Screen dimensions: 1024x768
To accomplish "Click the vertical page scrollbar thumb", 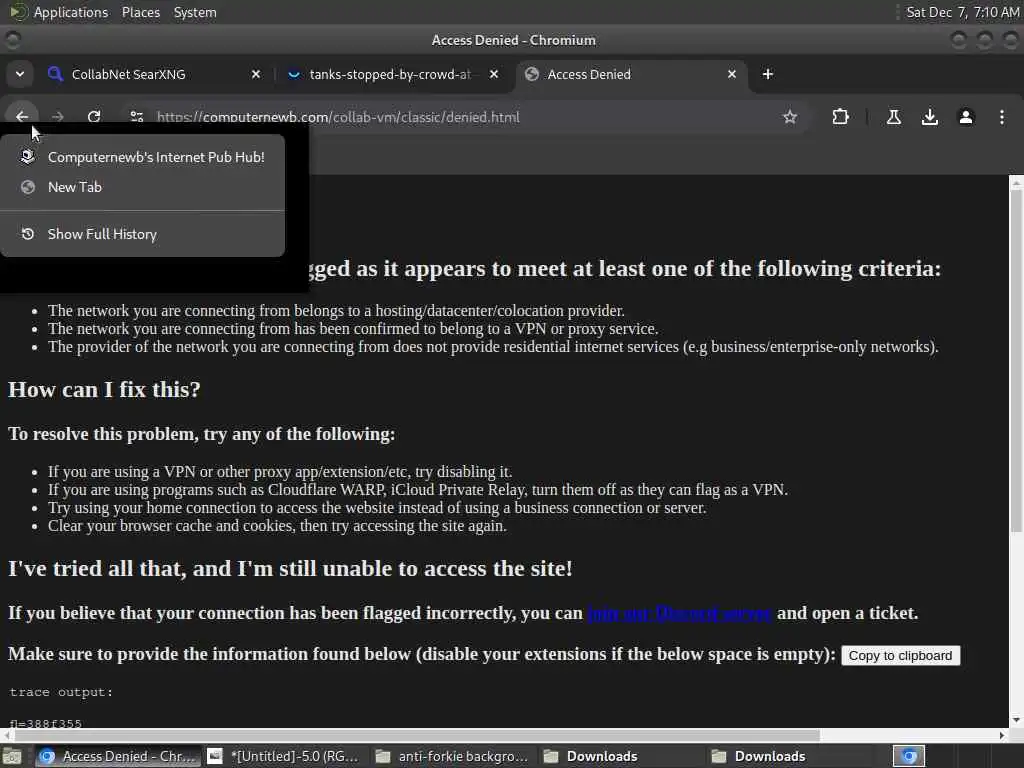I will click(x=1016, y=361).
